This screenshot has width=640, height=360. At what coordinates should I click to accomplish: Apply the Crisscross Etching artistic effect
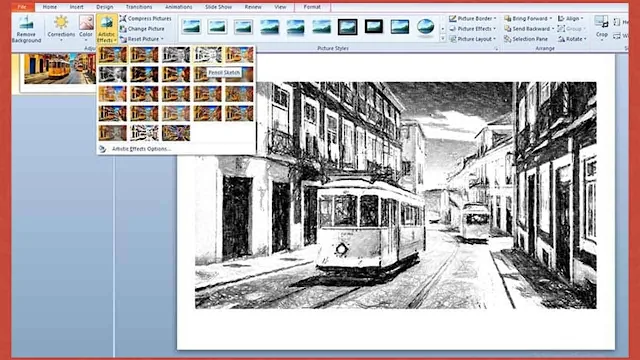[176, 113]
